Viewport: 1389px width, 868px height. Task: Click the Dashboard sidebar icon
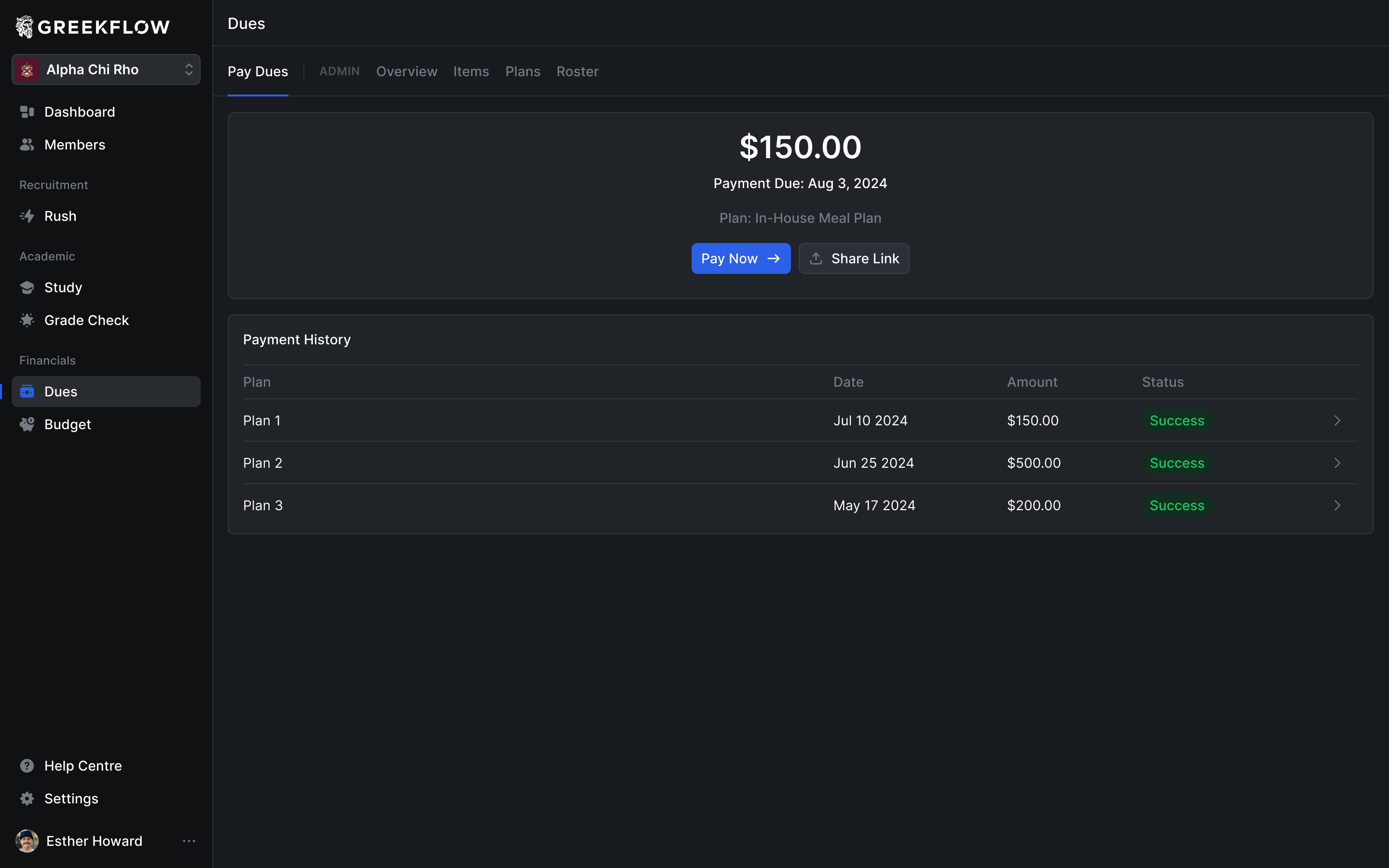point(27,112)
